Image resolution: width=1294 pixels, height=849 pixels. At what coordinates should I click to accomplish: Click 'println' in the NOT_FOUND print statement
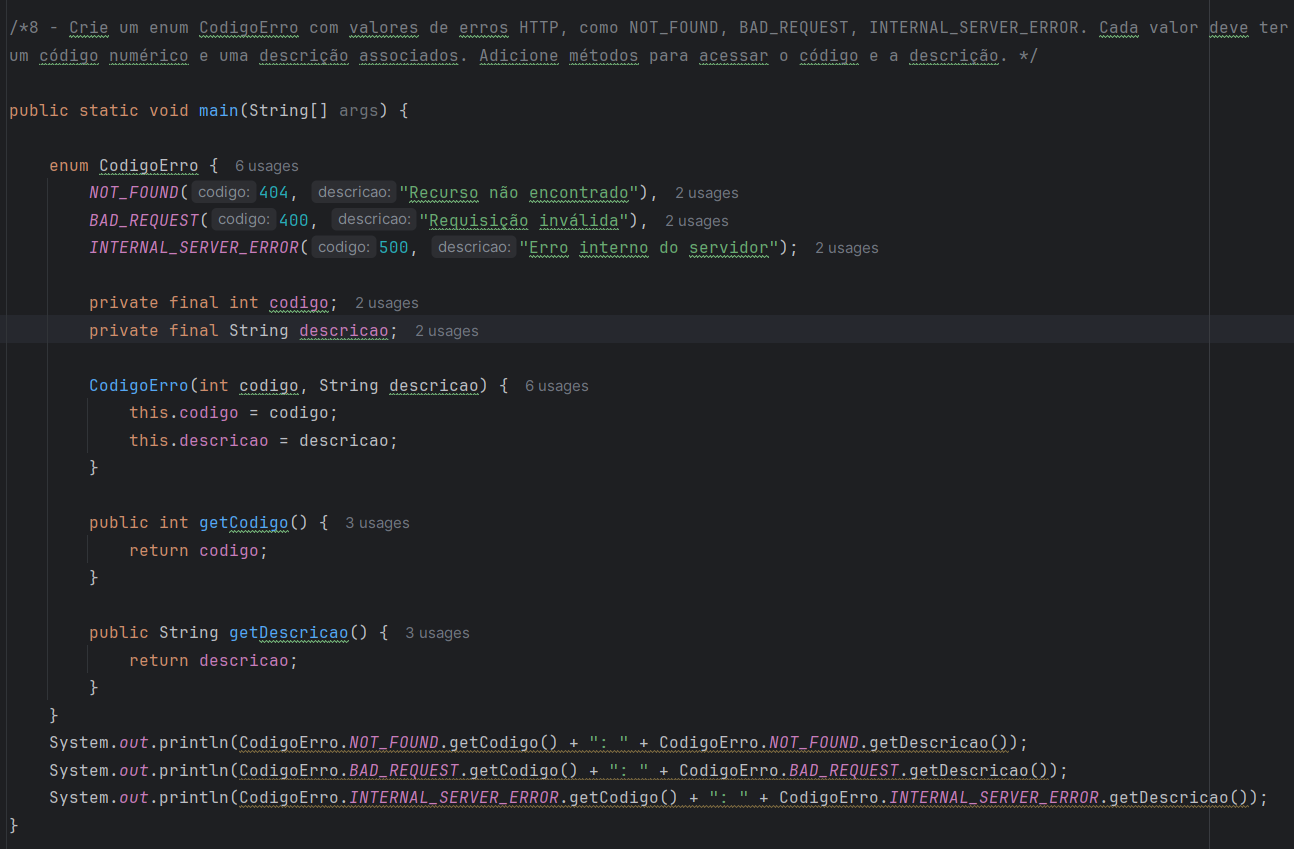point(194,743)
